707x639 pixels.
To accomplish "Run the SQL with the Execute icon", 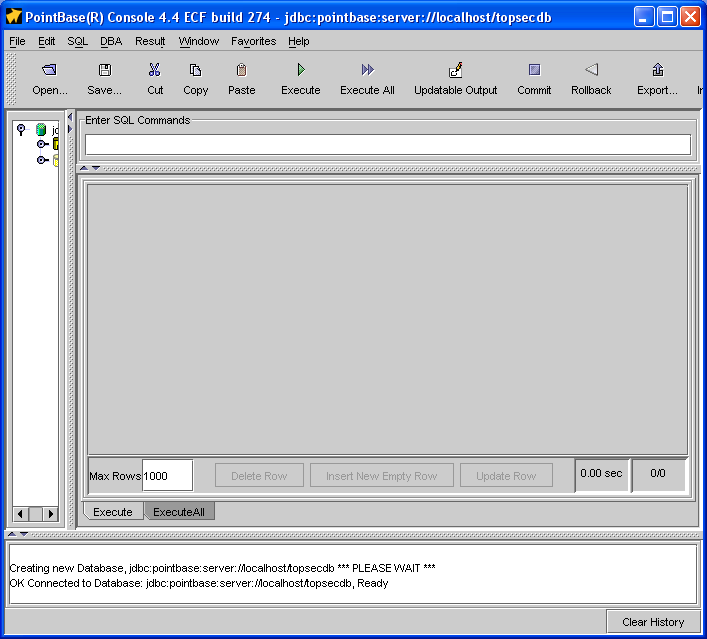I will click(301, 70).
